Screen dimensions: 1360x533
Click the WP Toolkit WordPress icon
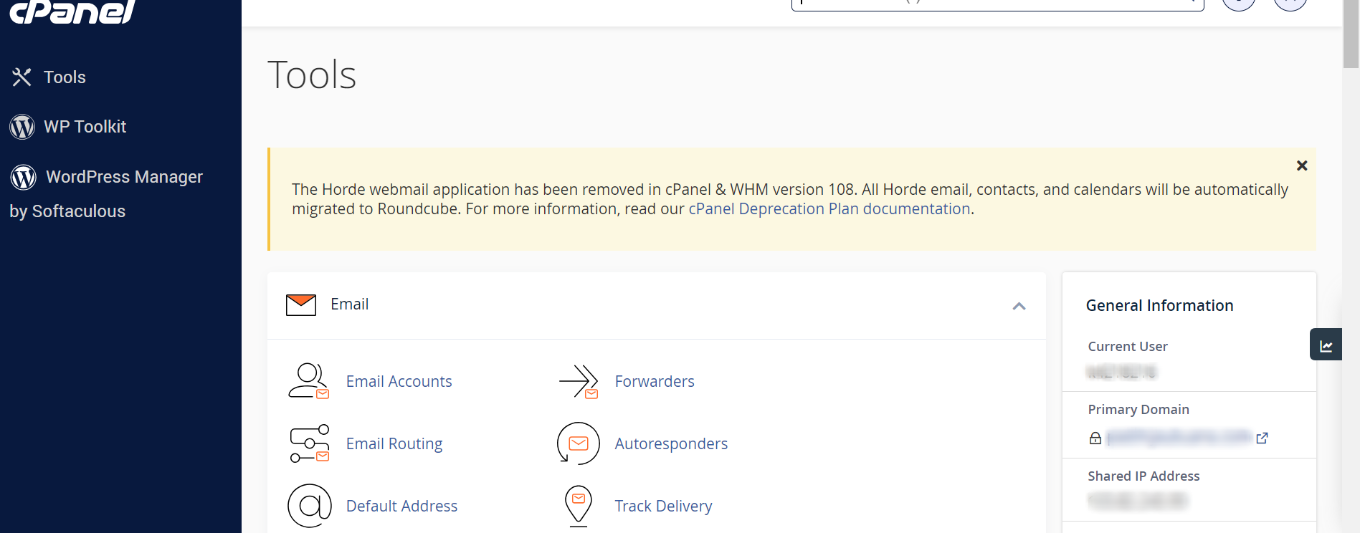click(22, 127)
